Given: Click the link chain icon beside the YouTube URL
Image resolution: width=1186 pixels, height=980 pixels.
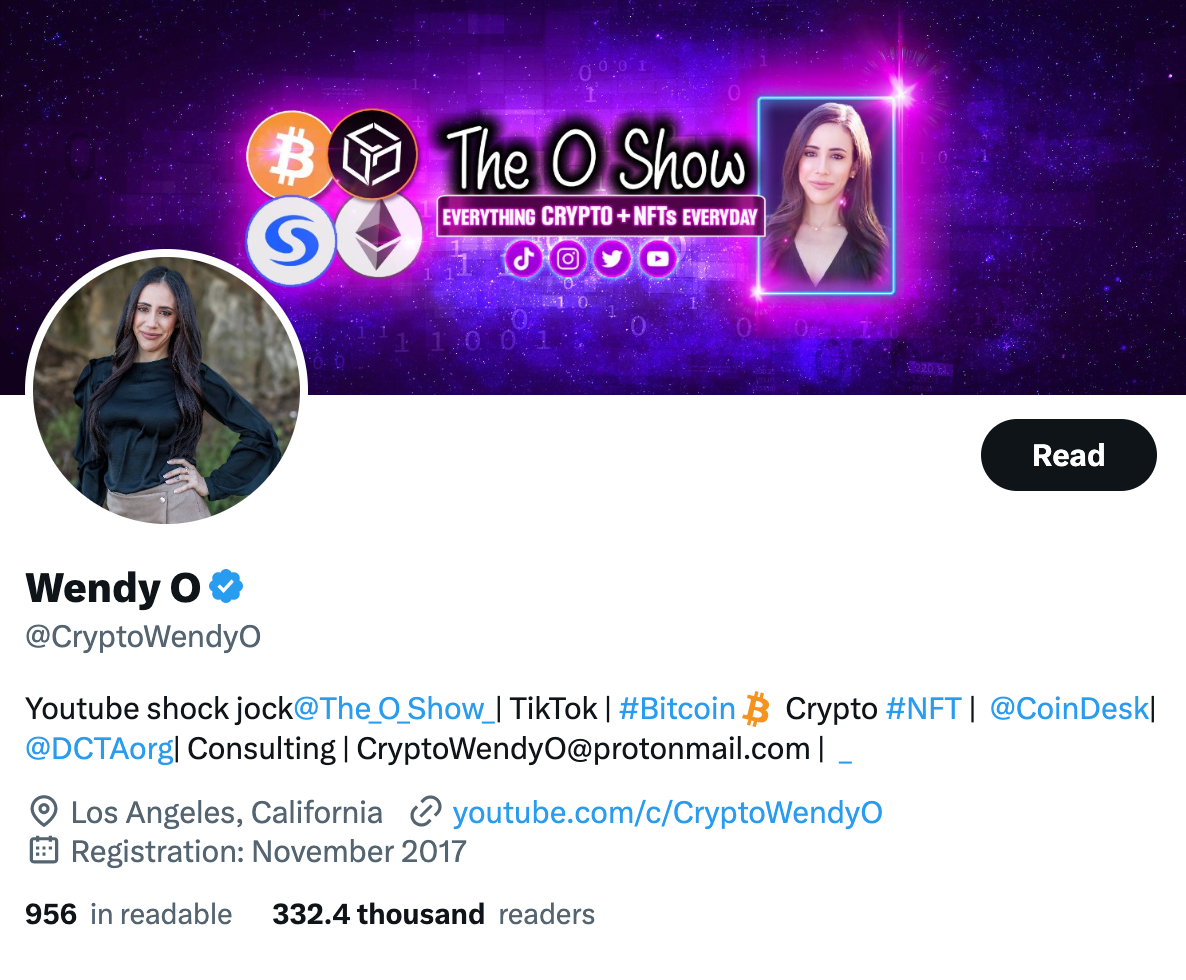Looking at the screenshot, I should click(x=425, y=812).
